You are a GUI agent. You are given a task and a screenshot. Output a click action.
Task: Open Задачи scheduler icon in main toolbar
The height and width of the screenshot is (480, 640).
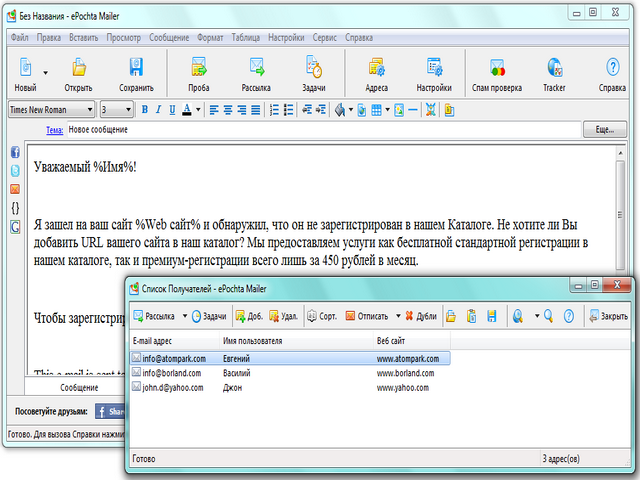[x=314, y=67]
